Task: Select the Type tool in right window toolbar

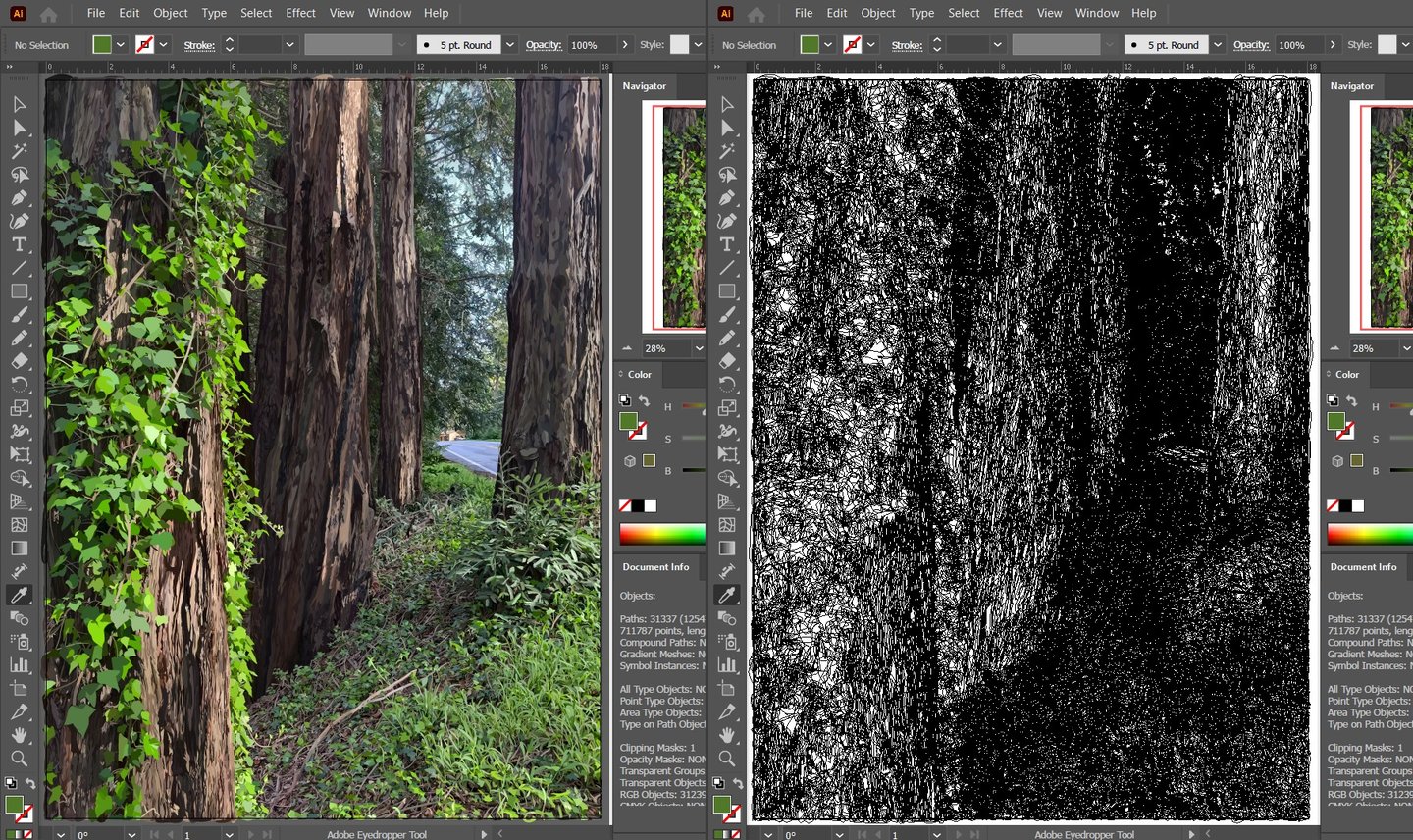Action: [726, 244]
